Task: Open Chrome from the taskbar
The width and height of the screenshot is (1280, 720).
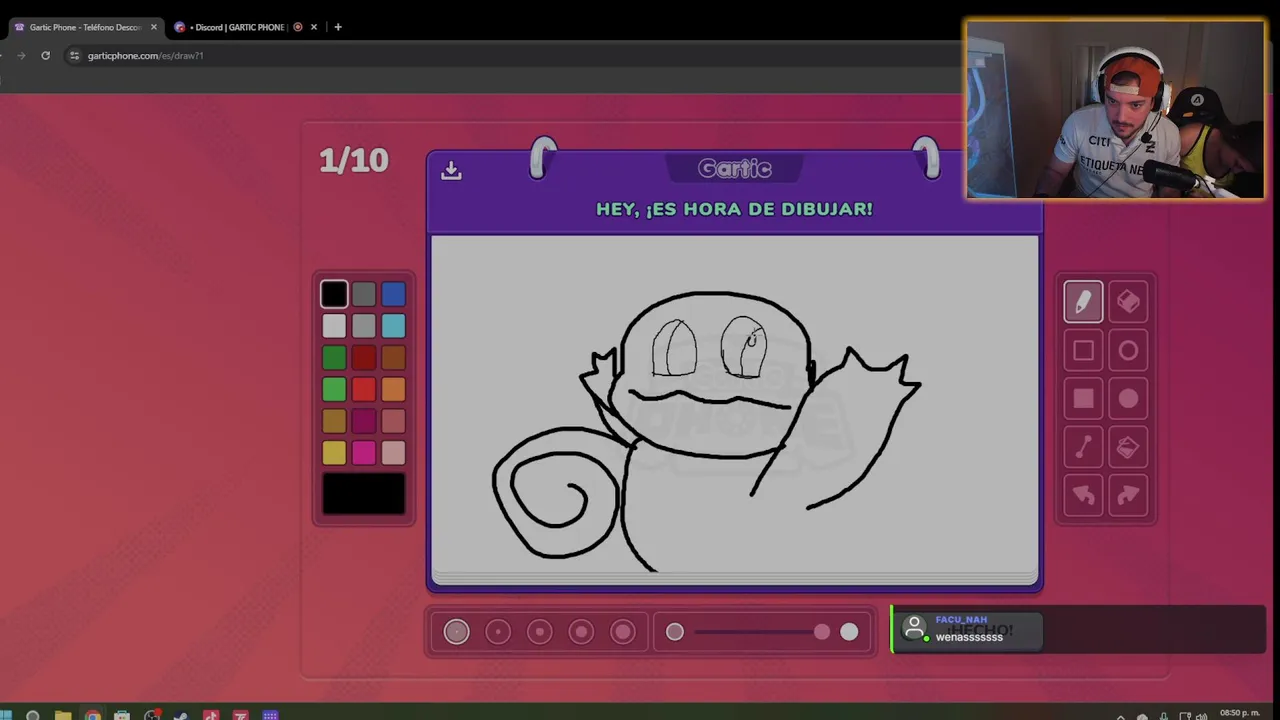Action: 92,715
